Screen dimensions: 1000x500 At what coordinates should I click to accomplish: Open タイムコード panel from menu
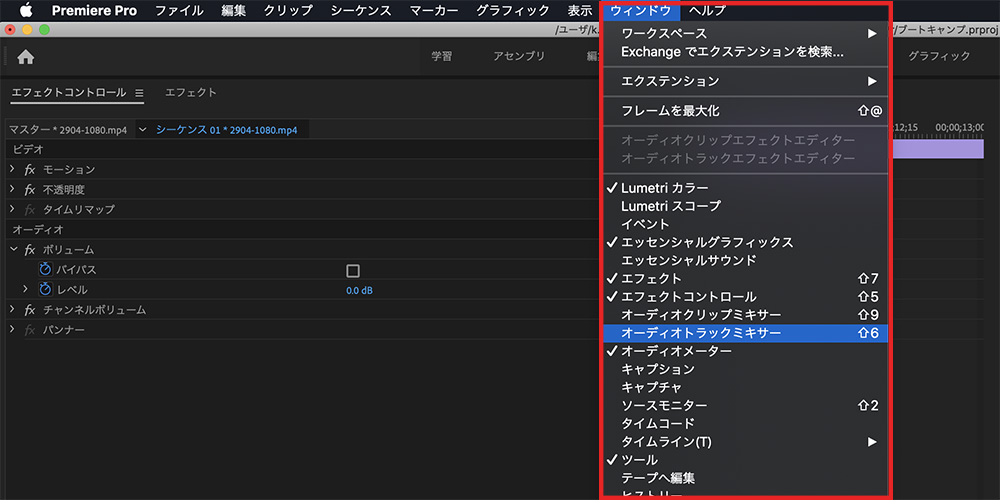tap(744, 423)
